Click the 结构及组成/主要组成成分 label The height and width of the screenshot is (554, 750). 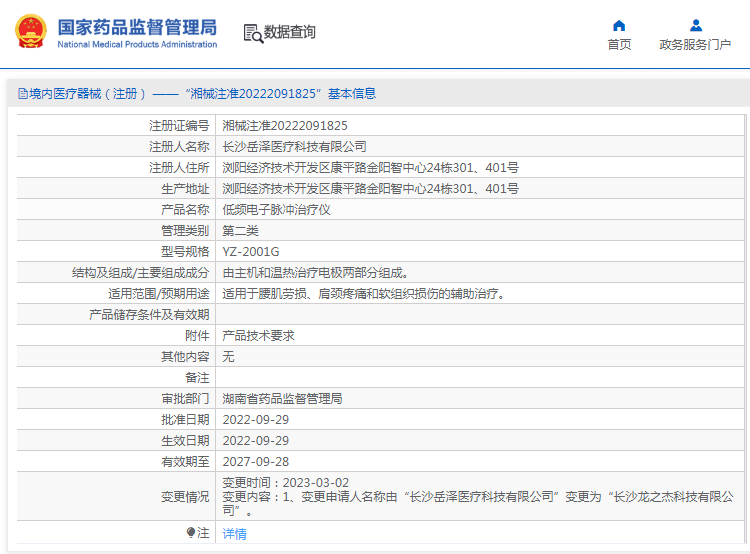(141, 273)
